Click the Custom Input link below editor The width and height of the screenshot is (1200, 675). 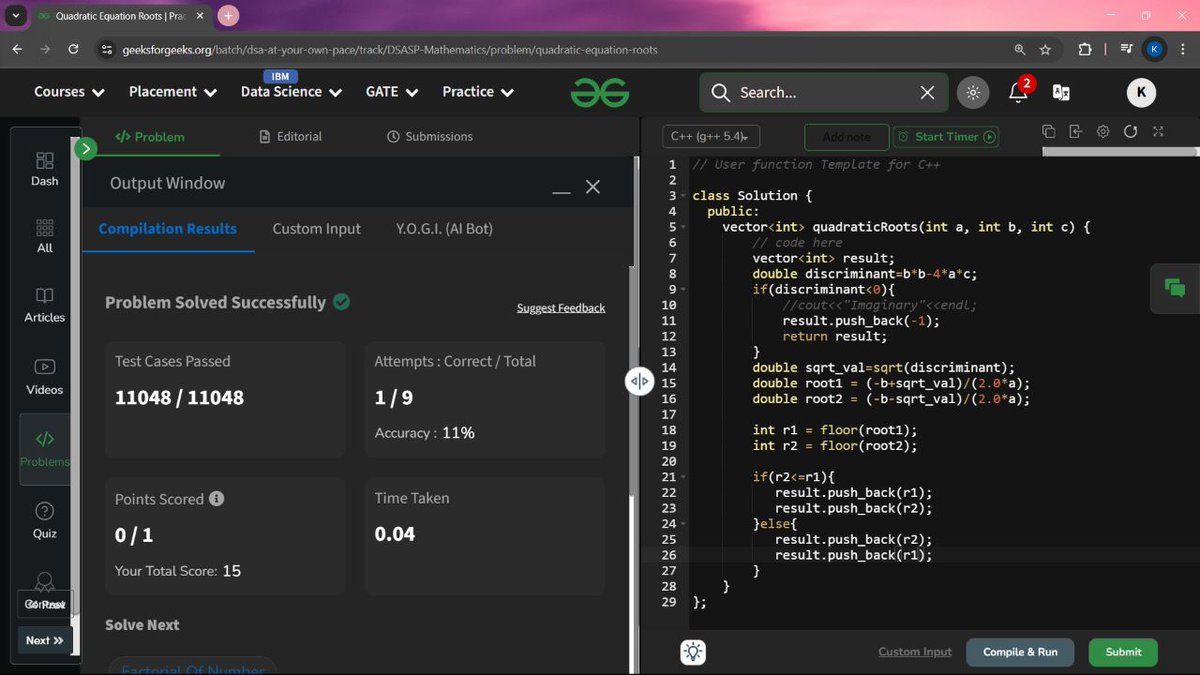tap(915, 652)
